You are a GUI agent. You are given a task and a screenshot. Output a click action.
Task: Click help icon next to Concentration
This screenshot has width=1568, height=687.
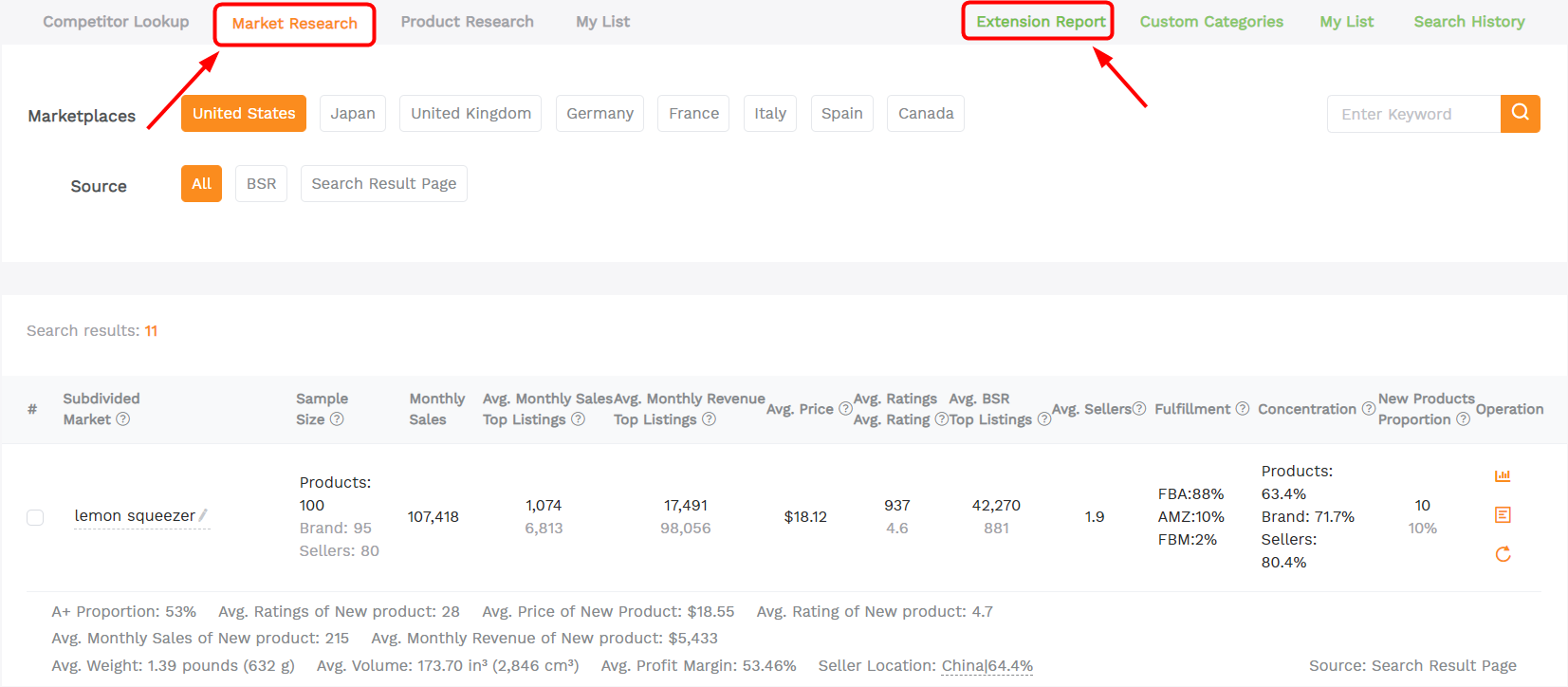(x=1368, y=409)
